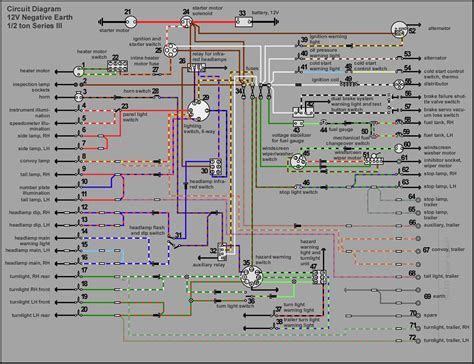Select the hazard warning switch symbol 35
This screenshot has height=364, width=474.
click(251, 277)
